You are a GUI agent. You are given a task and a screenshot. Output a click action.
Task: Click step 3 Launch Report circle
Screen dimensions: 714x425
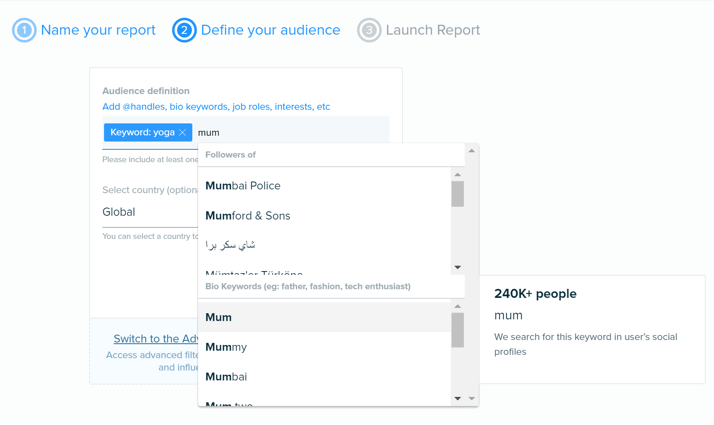click(x=369, y=30)
